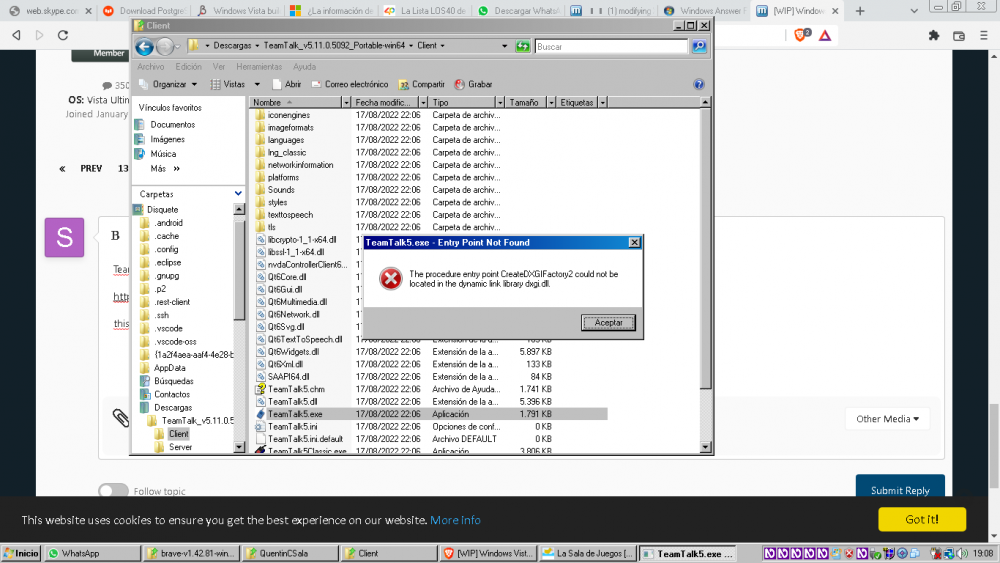Toggle the Follow topic switch
The height and width of the screenshot is (563, 1000).
113,491
